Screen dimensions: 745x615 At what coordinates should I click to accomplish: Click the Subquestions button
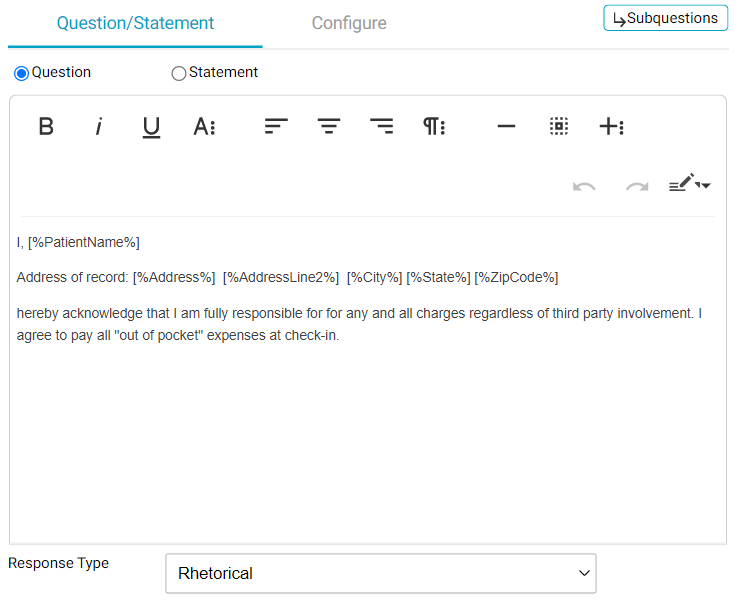tap(665, 18)
